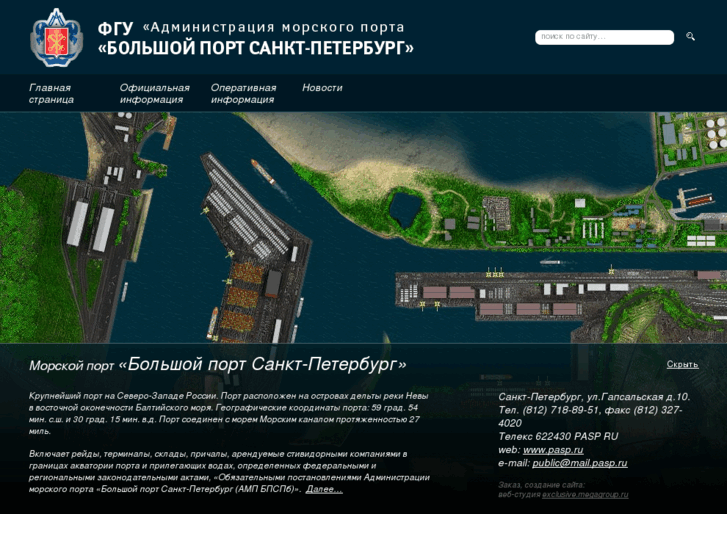
Task: Click the round pond on the green island
Action: click(x=405, y=210)
